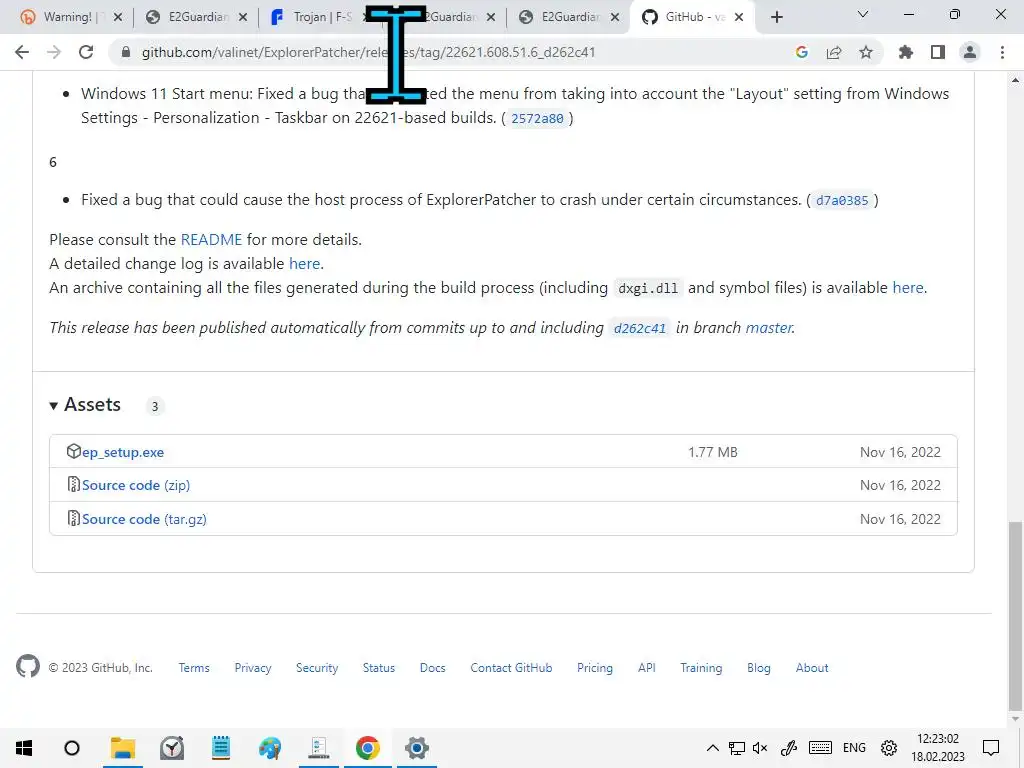Screen dimensions: 1024x768
Task: Open the Extensions puzzle icon
Action: coord(905,52)
